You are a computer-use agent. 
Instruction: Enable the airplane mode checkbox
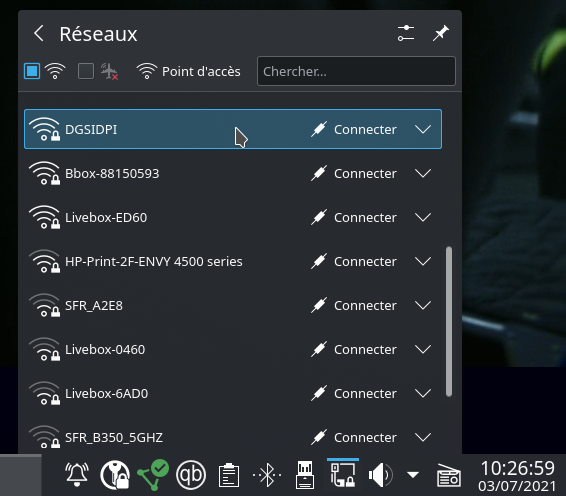86,71
